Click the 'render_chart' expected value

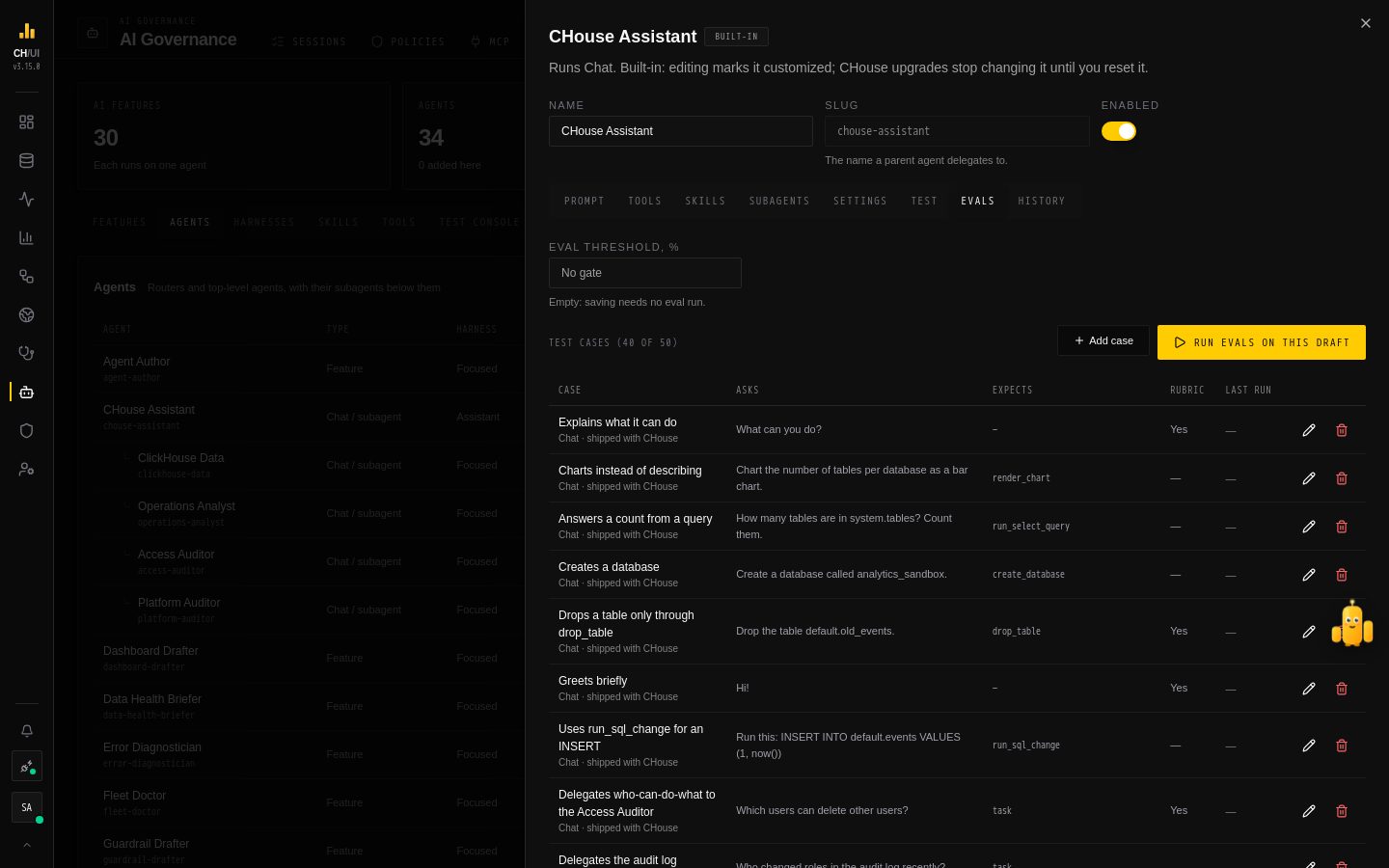(1021, 478)
